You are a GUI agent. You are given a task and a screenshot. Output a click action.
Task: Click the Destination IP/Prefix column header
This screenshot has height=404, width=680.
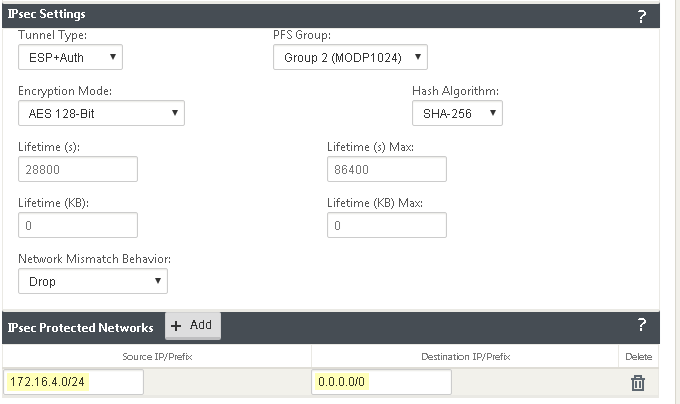465,356
